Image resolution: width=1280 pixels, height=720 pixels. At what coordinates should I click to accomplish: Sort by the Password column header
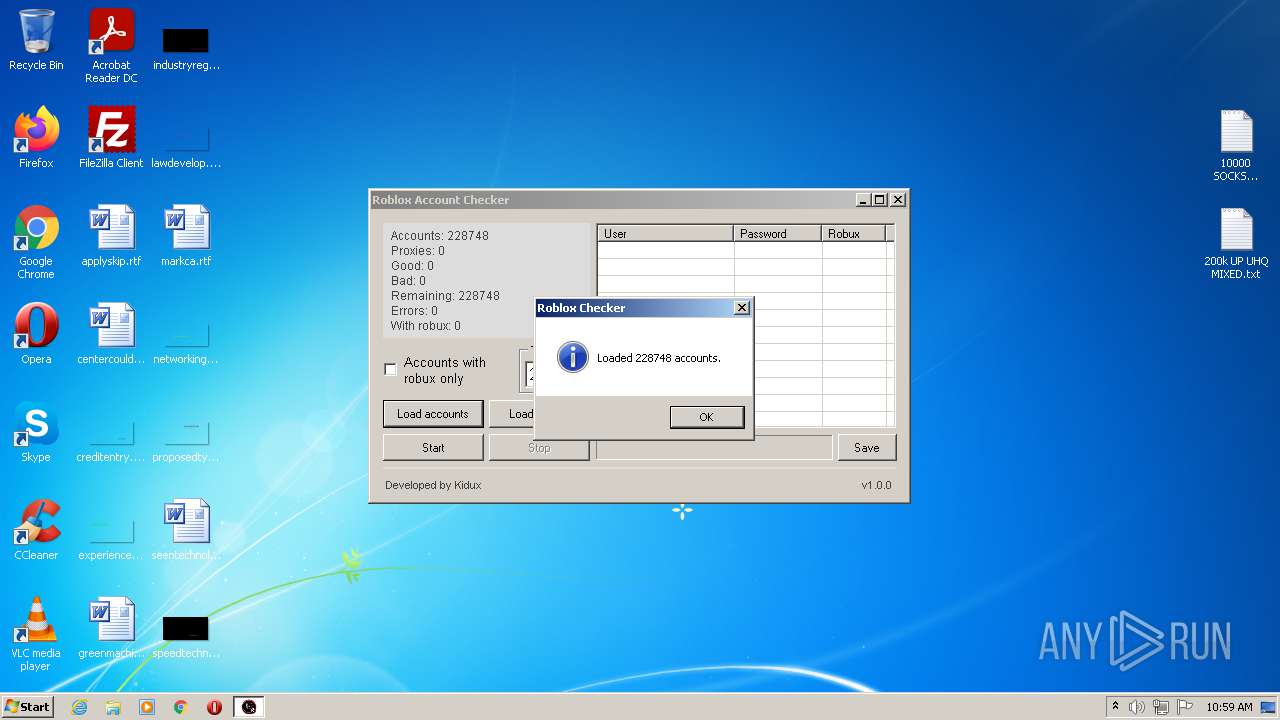(778, 233)
